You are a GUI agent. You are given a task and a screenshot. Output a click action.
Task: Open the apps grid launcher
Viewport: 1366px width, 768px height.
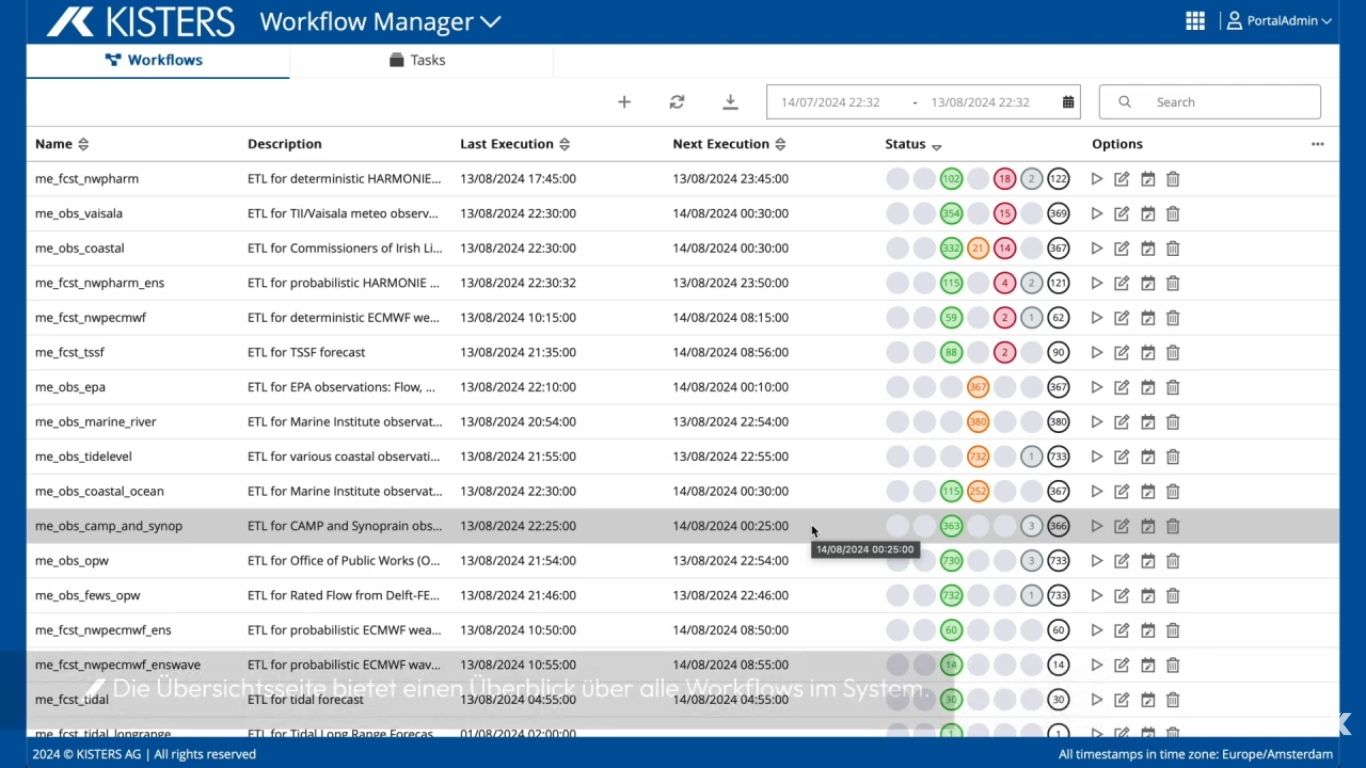[1195, 21]
